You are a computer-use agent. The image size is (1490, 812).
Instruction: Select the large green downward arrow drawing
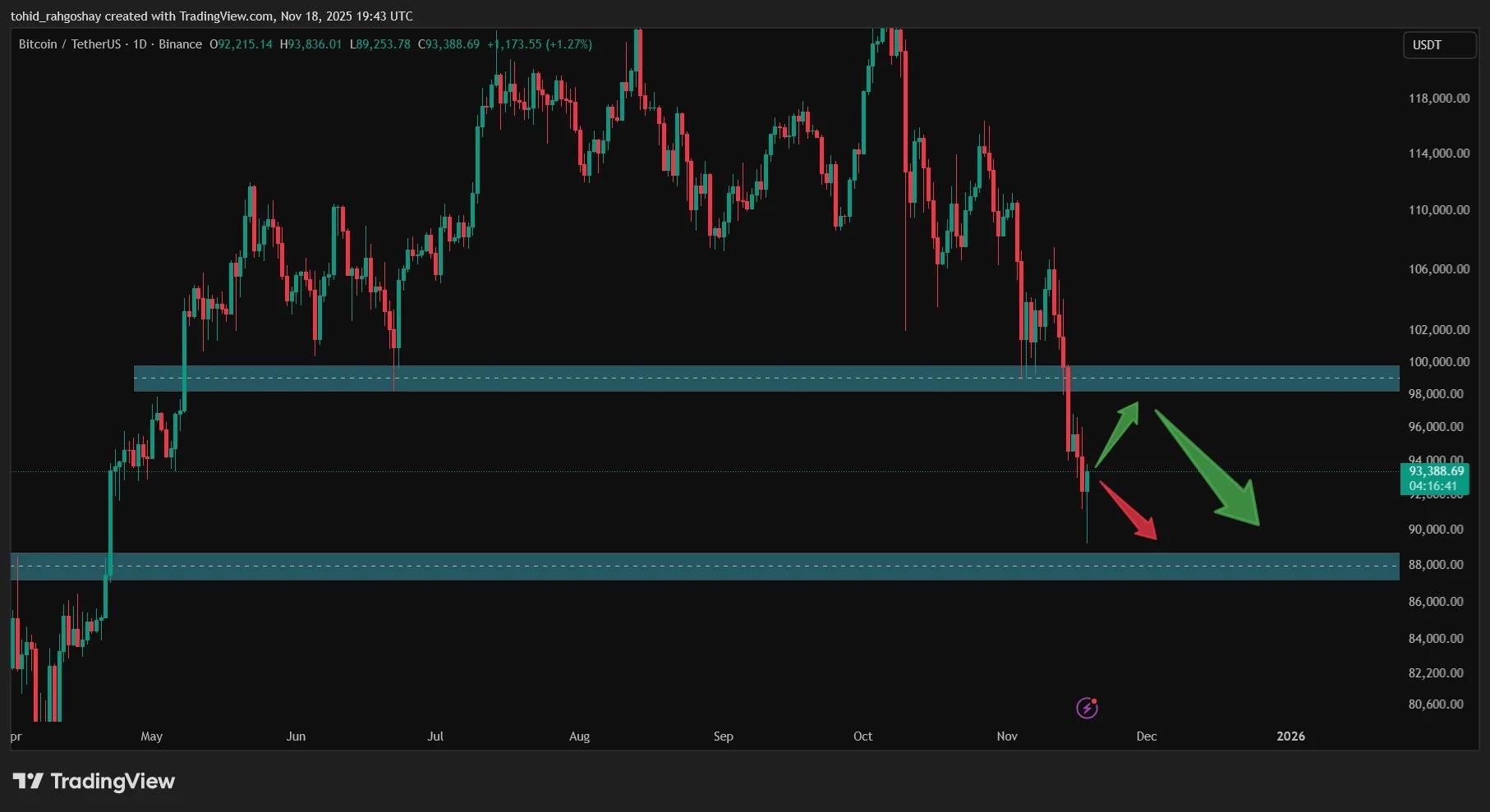(x=1207, y=468)
